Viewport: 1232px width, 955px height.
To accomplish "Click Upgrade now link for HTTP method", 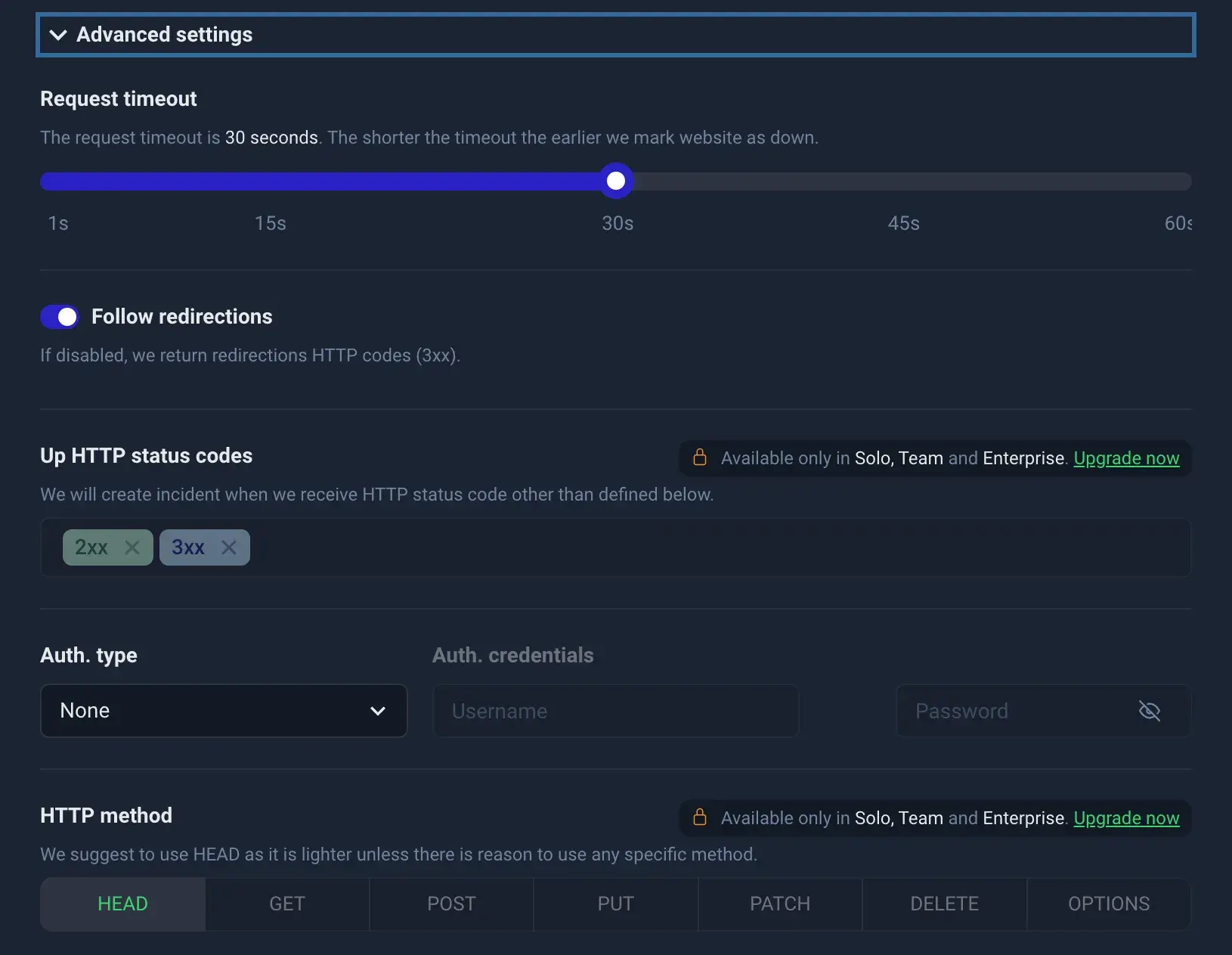I will pos(1126,818).
